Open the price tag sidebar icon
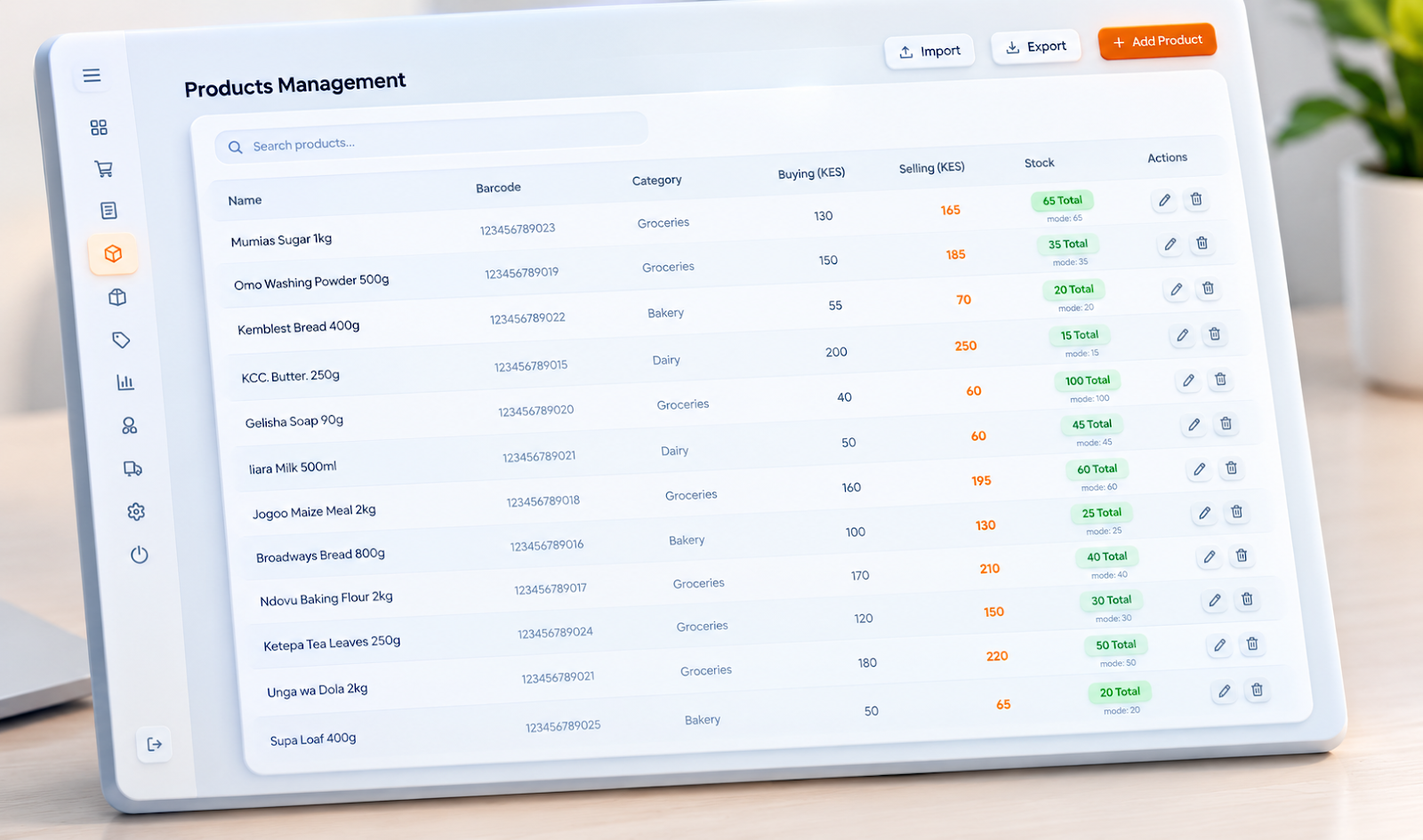The width and height of the screenshot is (1423, 840). (121, 340)
